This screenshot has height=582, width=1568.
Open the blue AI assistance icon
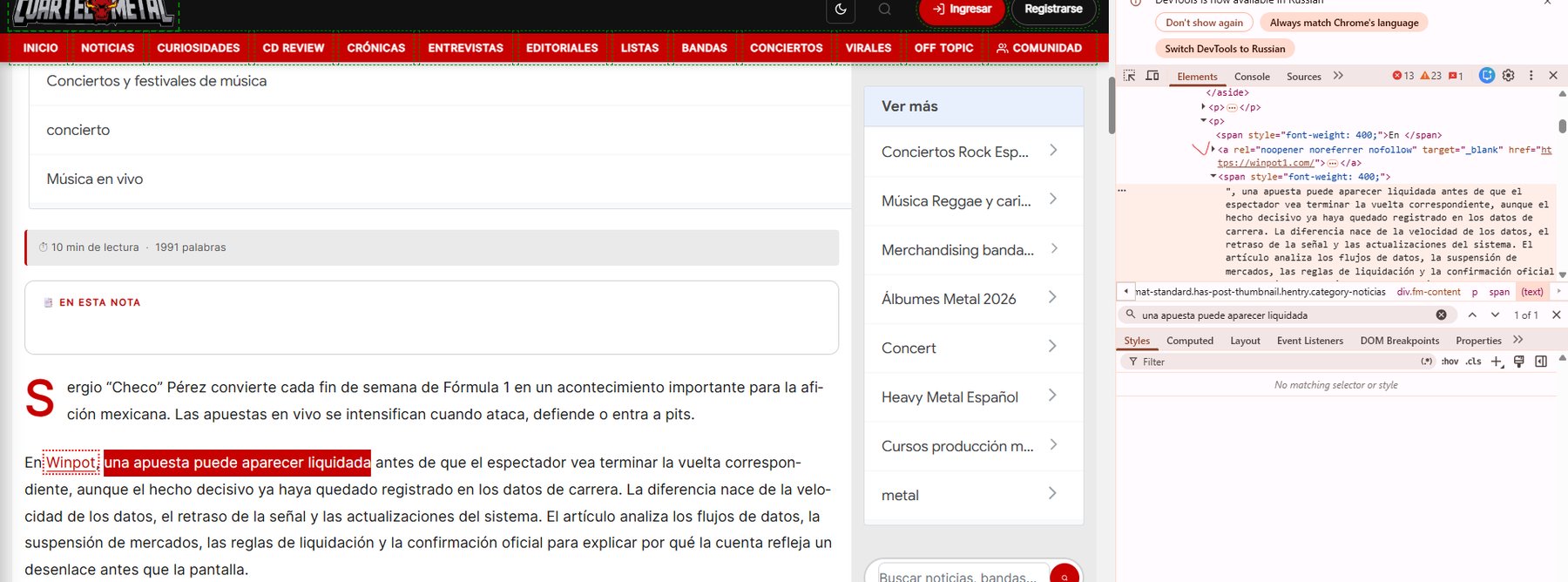1487,76
